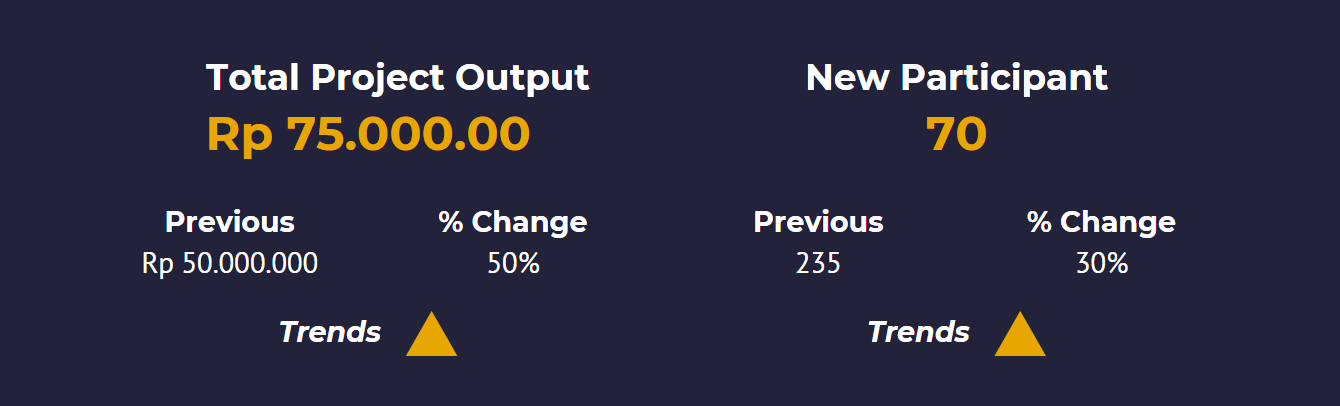Click the New Participant trend triangle
Screen dimensions: 1340x406
[x=1020, y=335]
